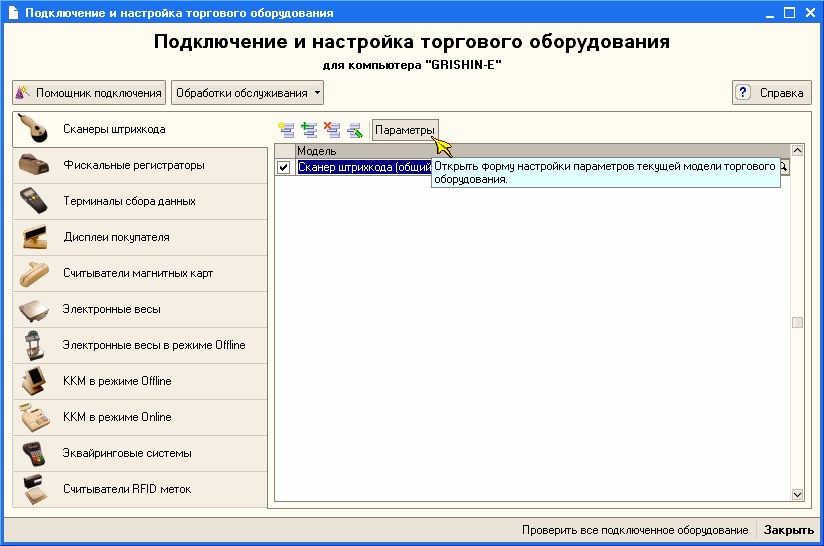Click the Закрыть button at the bottom
This screenshot has width=824, height=546.
(x=789, y=530)
